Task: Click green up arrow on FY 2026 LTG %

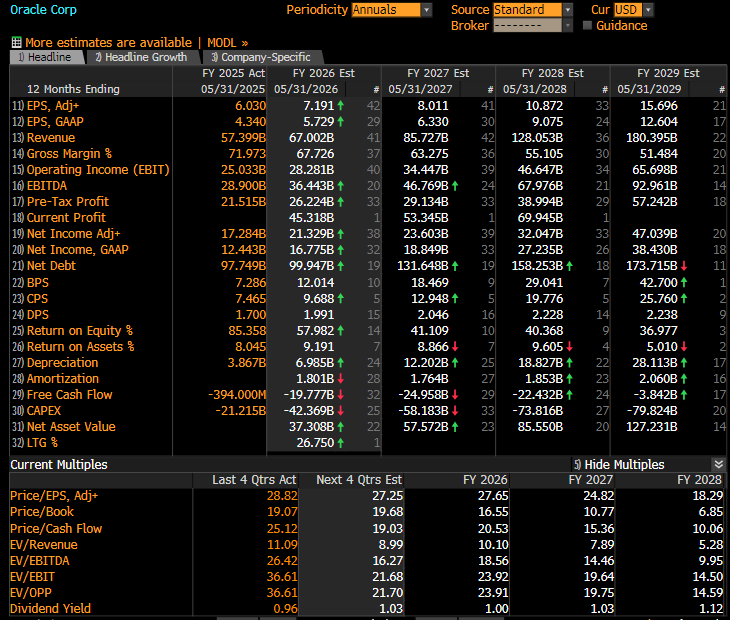Action: coord(341,442)
